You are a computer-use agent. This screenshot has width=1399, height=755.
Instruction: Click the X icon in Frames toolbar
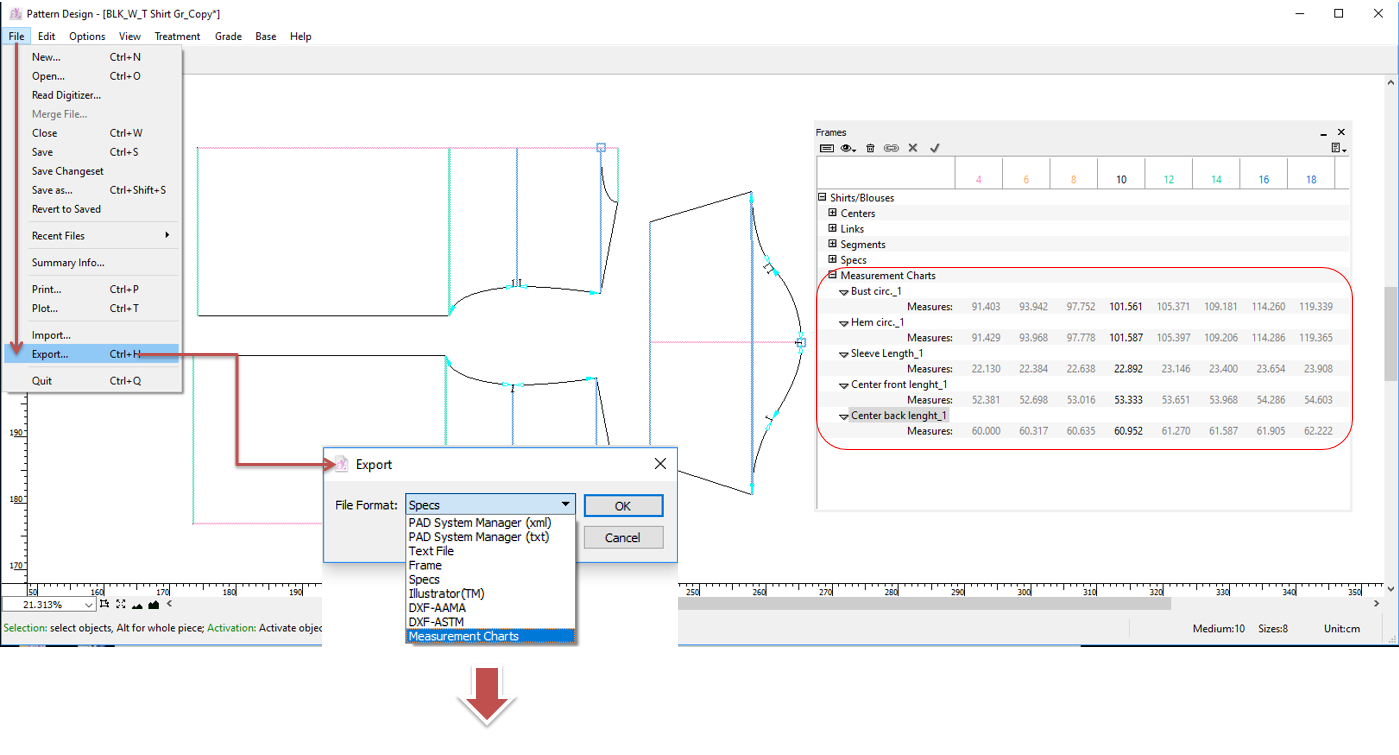pyautogui.click(x=913, y=148)
